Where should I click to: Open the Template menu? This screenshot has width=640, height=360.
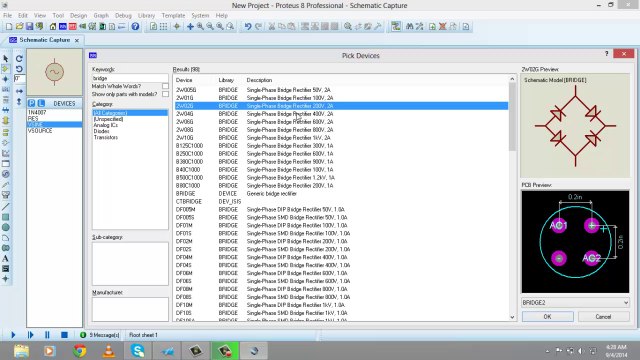coord(173,16)
